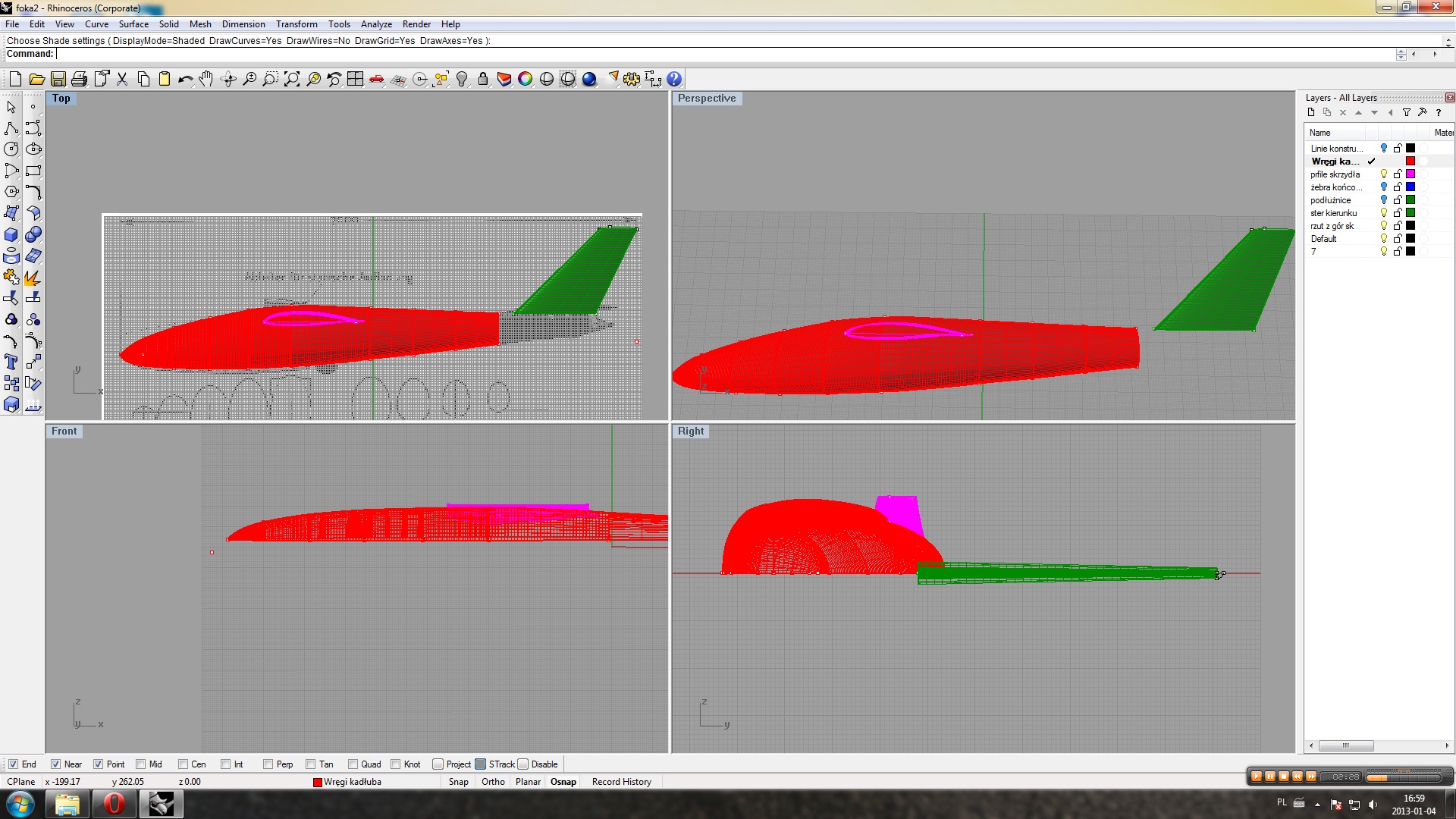Click the Options gear icon

(x=632, y=79)
